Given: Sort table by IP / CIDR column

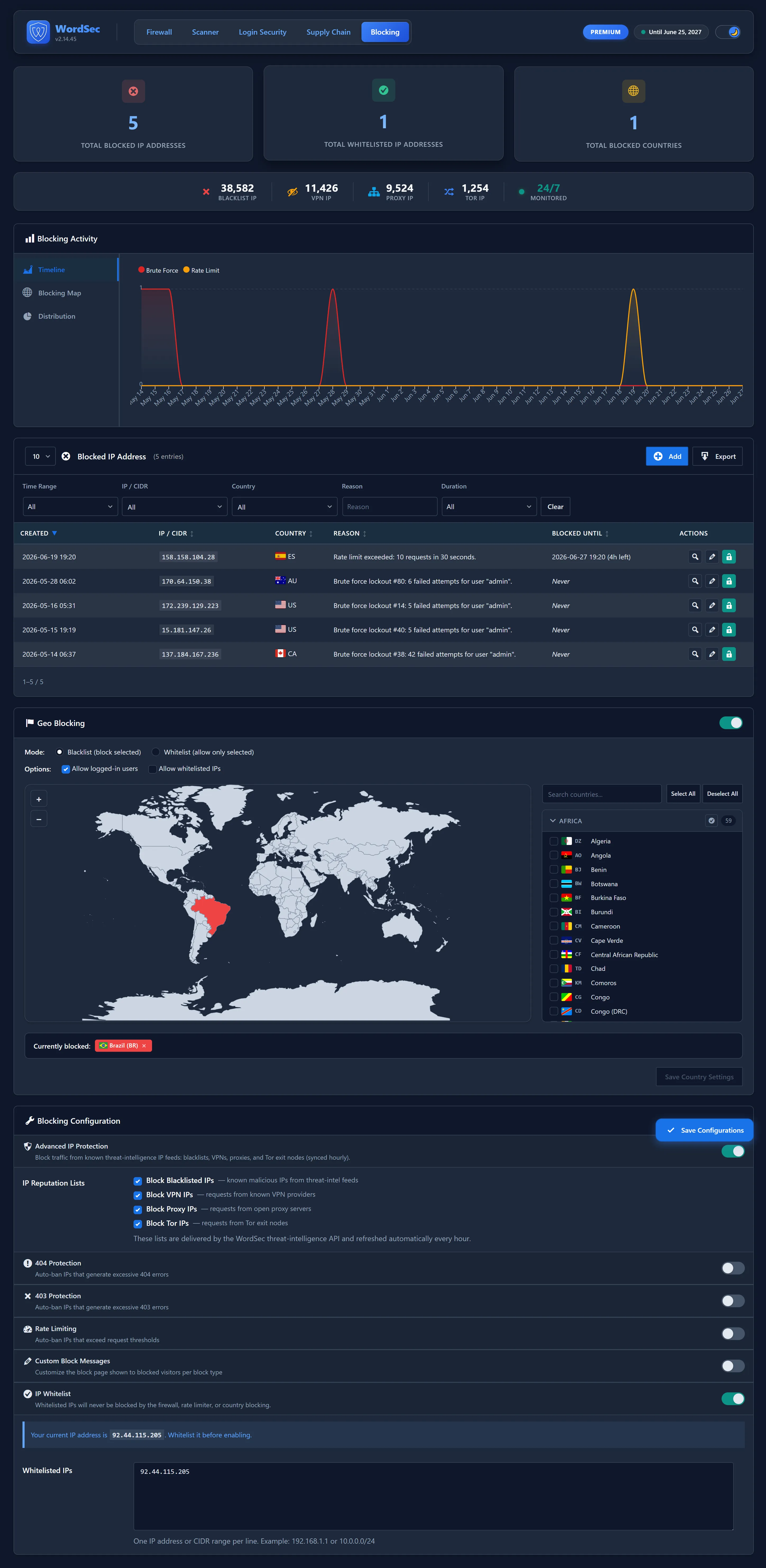Looking at the screenshot, I should click(176, 533).
